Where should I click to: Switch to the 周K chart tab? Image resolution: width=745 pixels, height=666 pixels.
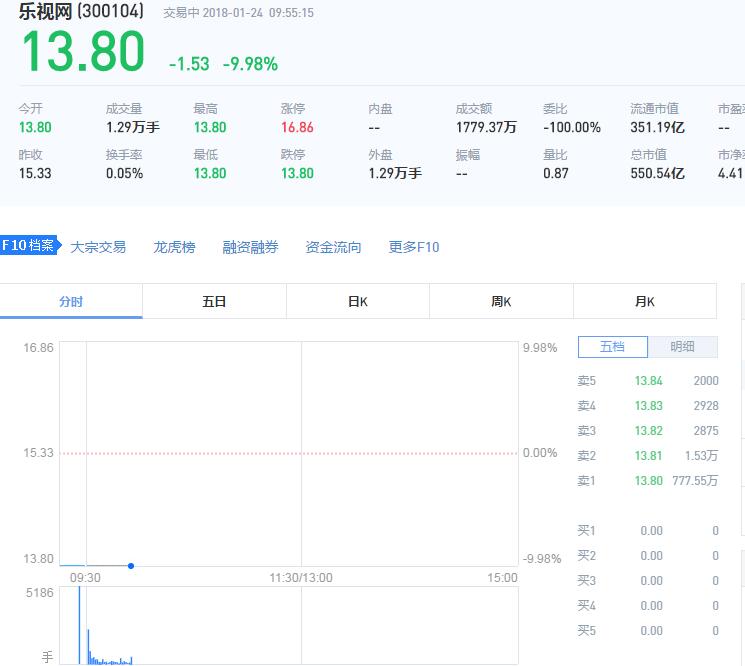[501, 301]
